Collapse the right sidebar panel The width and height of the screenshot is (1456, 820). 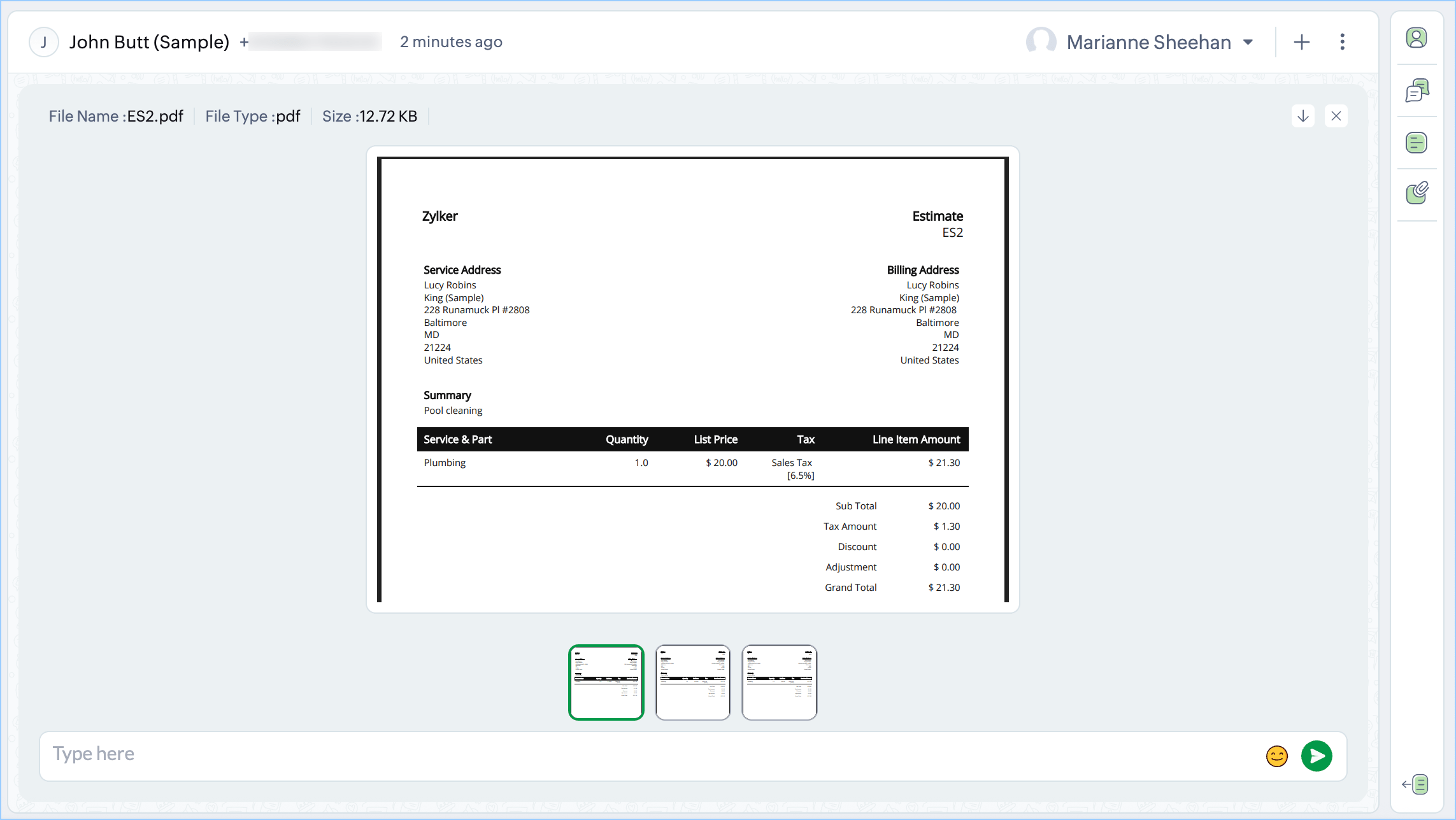tap(1415, 784)
